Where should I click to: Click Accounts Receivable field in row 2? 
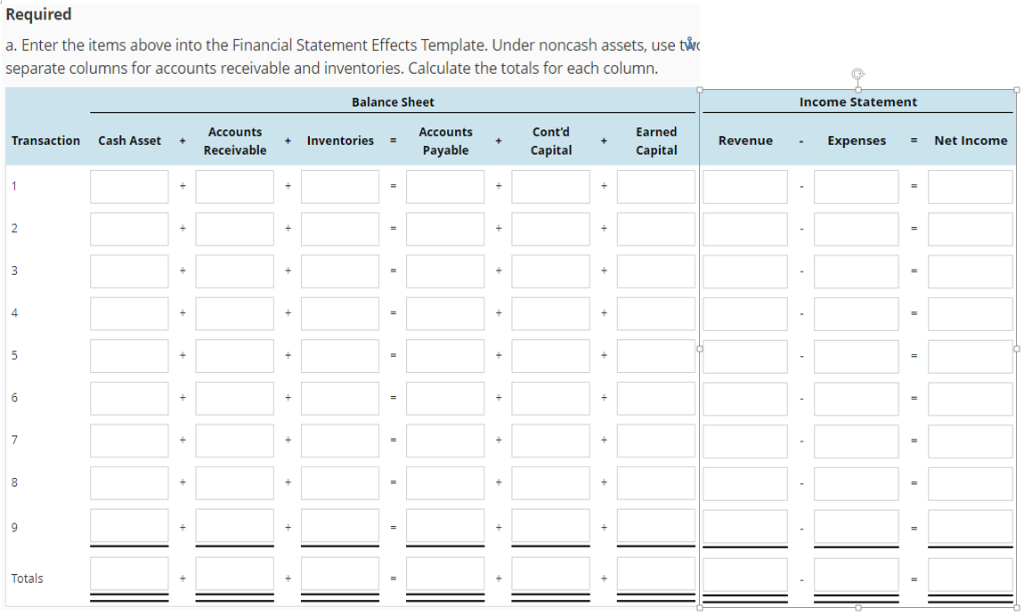pos(234,229)
